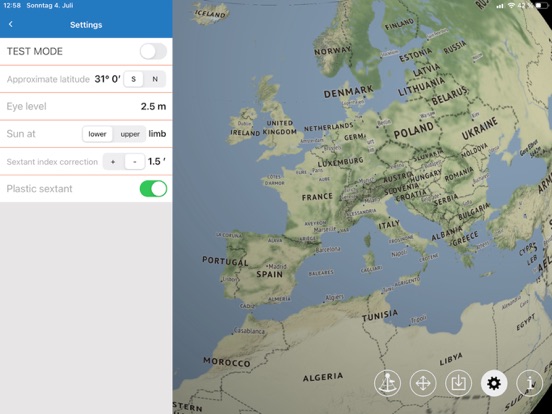
Task: Tap DENMARK on the globe map
Action: tap(348, 92)
